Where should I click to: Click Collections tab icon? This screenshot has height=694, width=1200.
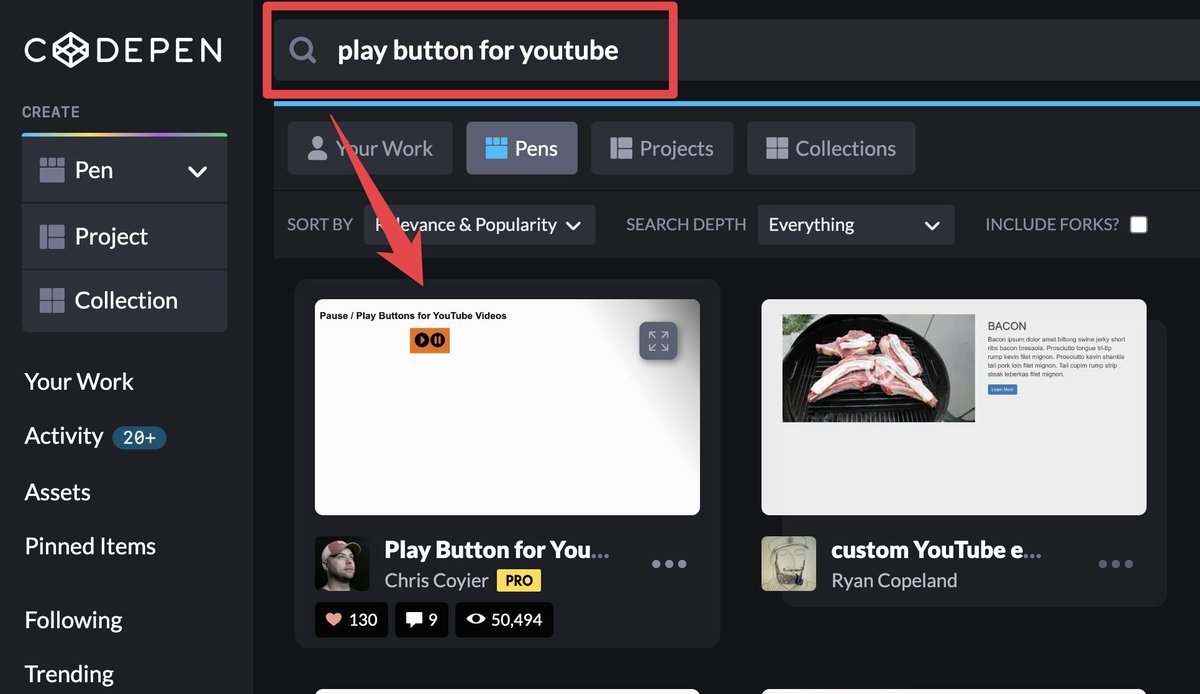(777, 148)
